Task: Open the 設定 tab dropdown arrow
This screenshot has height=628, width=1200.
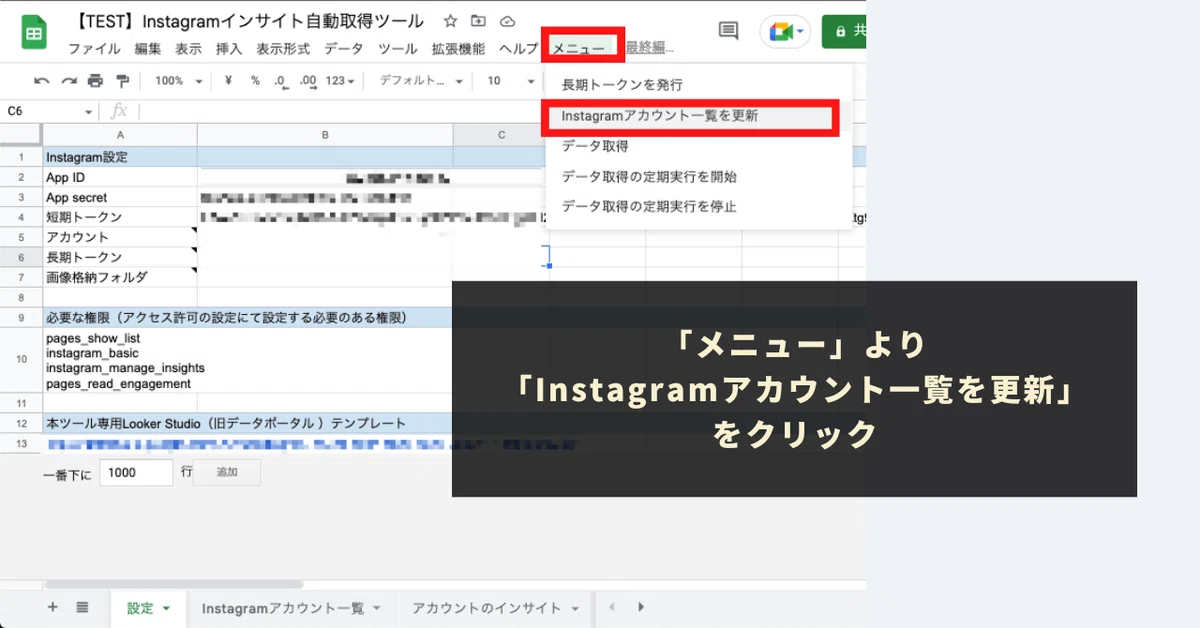Action: pyautogui.click(x=166, y=608)
